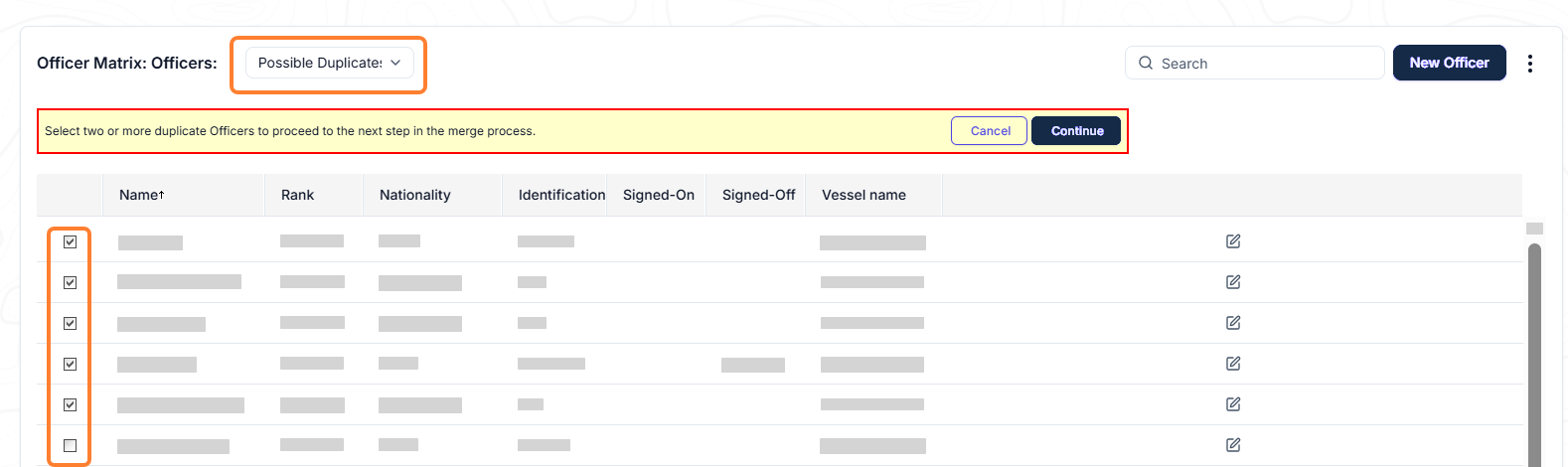This screenshot has width=1568, height=467.
Task: Click the Nationality column header
Action: [414, 195]
